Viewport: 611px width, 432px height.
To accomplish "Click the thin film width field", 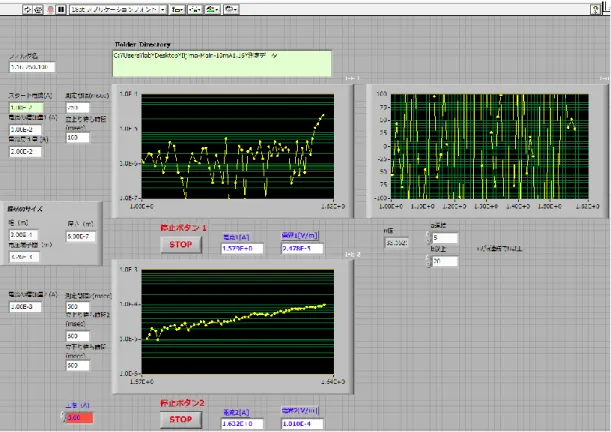I will click(23, 235).
